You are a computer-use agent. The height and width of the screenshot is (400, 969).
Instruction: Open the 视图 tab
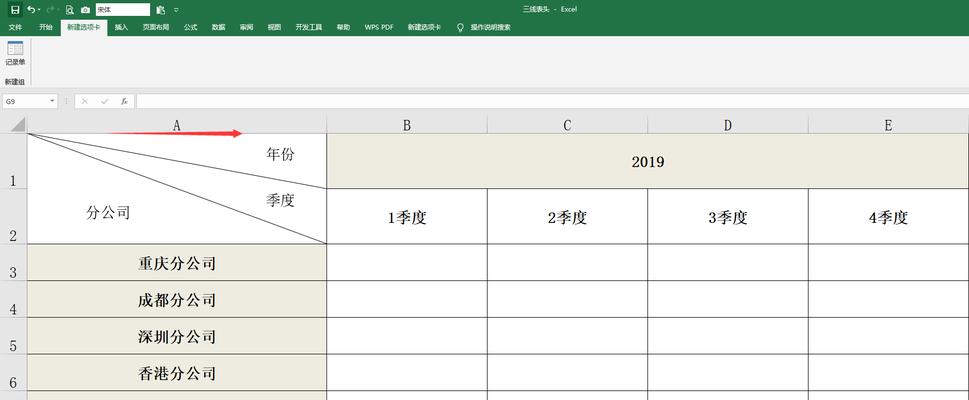coord(274,27)
